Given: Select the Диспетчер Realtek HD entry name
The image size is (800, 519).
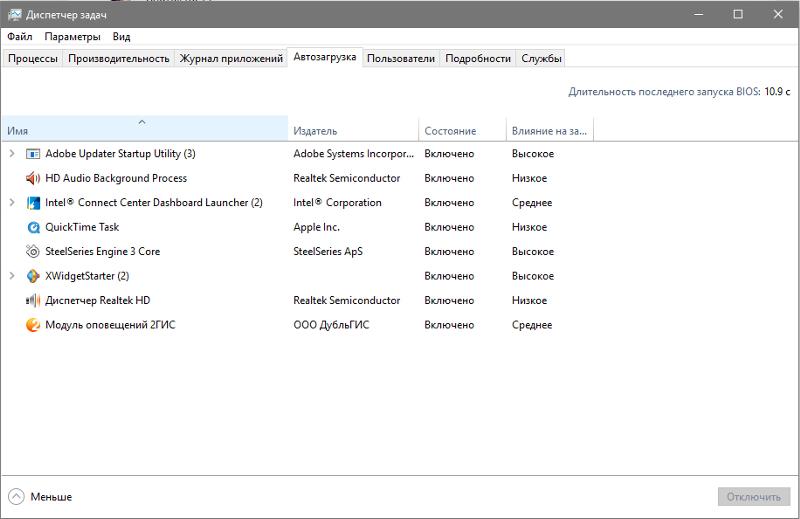Looking at the screenshot, I should (97, 301).
